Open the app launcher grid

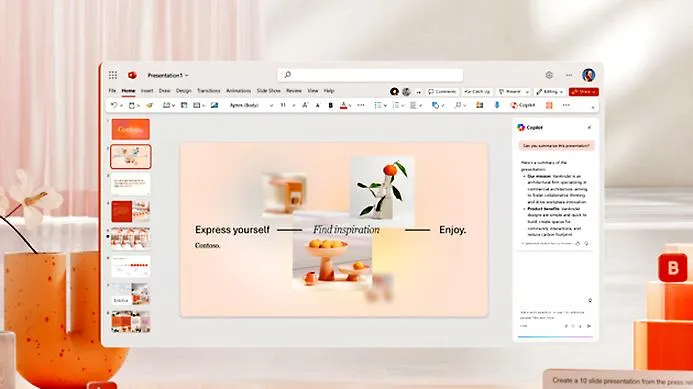pyautogui.click(x=113, y=75)
